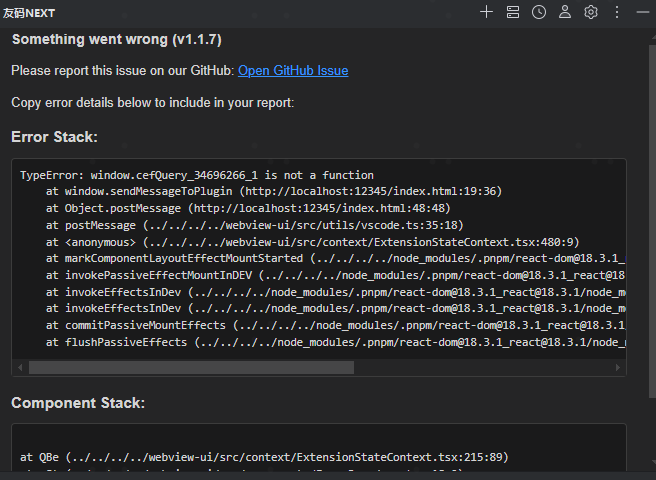Click the 友码NEXT panel title

[x=28, y=12]
